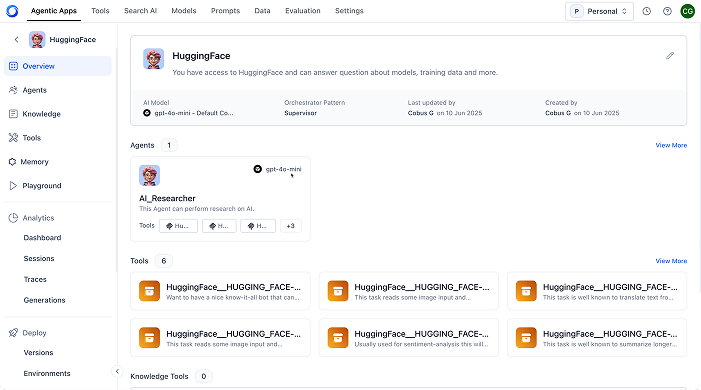
Task: Click the Playground play icon
Action: click(x=13, y=186)
